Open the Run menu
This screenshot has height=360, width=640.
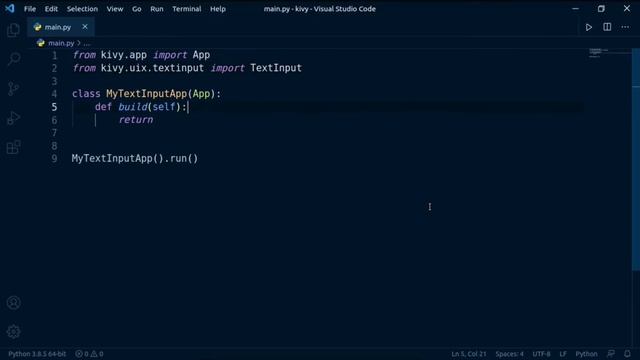pyautogui.click(x=156, y=9)
